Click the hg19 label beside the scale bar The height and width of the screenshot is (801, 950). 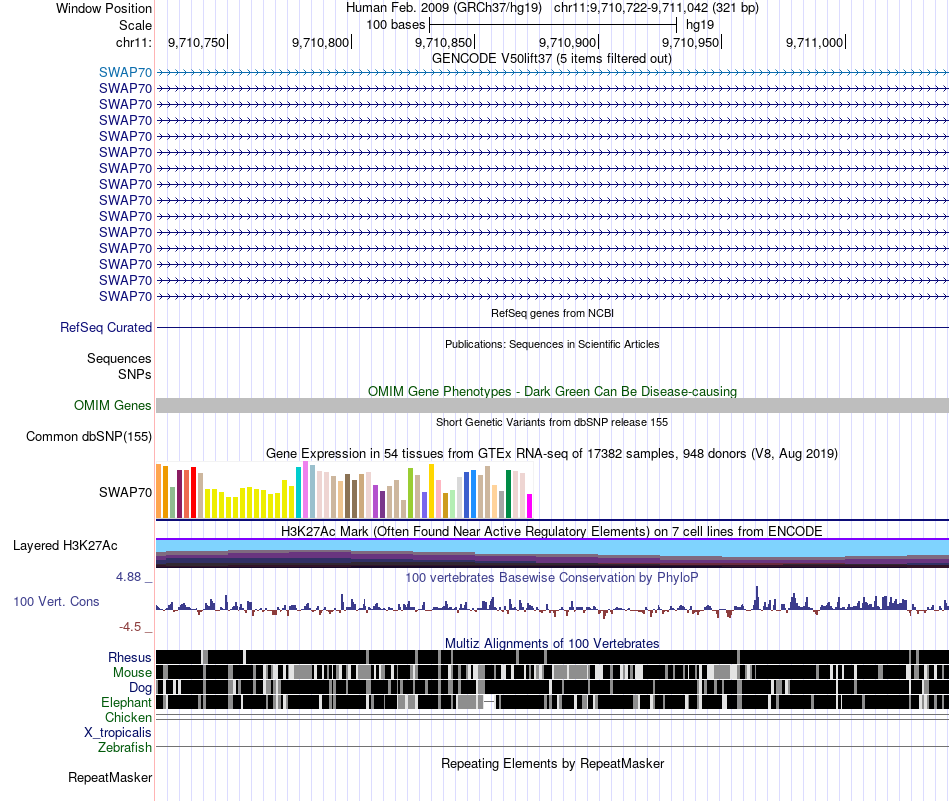(x=700, y=25)
